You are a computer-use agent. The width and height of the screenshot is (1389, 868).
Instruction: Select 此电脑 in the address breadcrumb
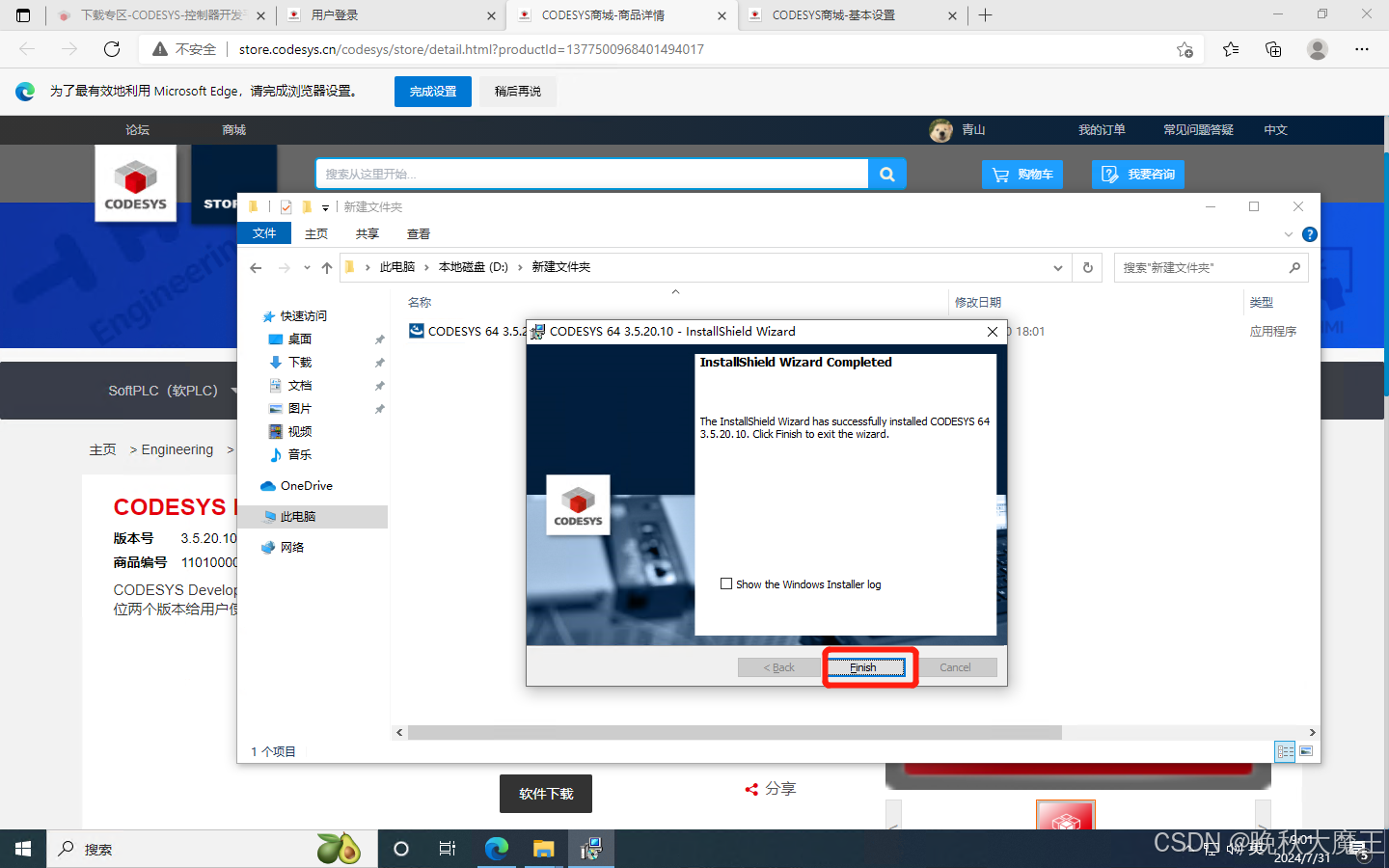[396, 267]
